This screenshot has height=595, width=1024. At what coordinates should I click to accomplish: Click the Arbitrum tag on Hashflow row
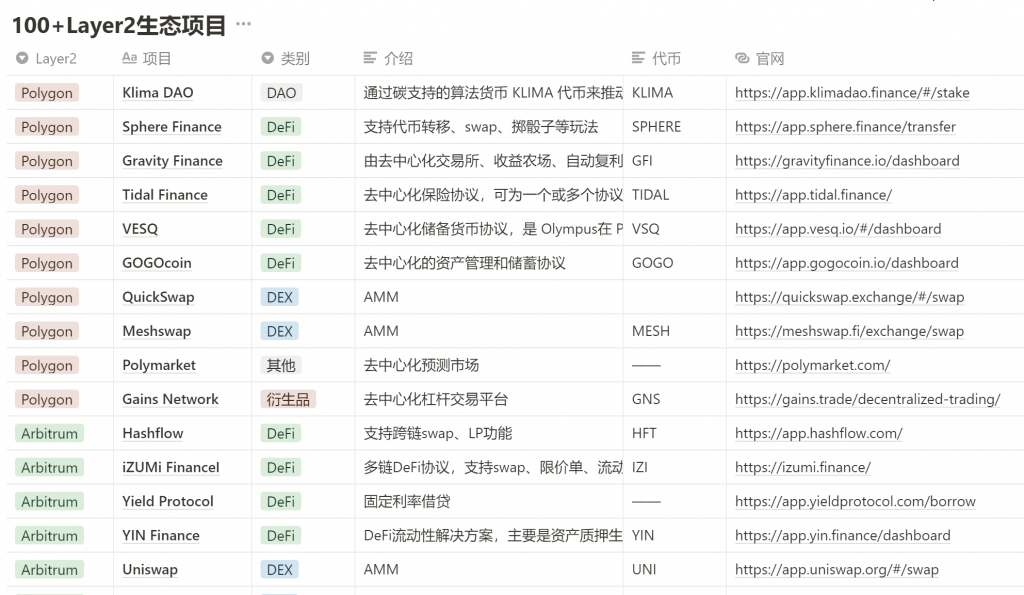(49, 433)
